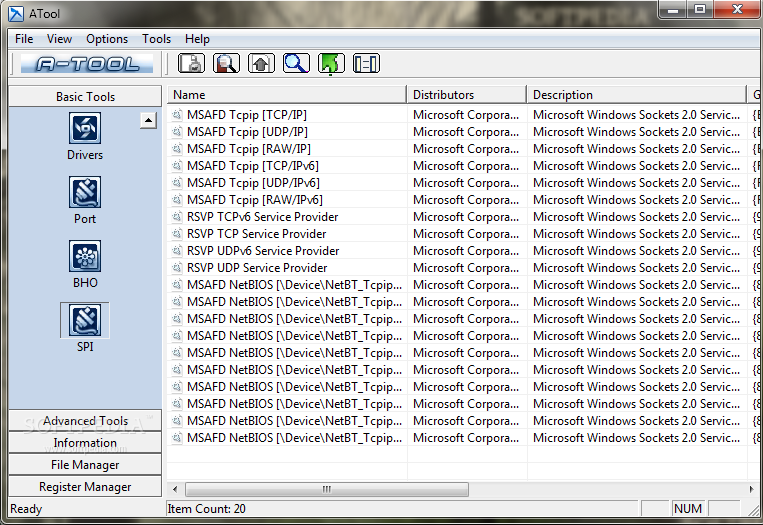Screen dimensions: 763x525
Task: Click the clipboard report toolbar icon
Action: [x=191, y=64]
